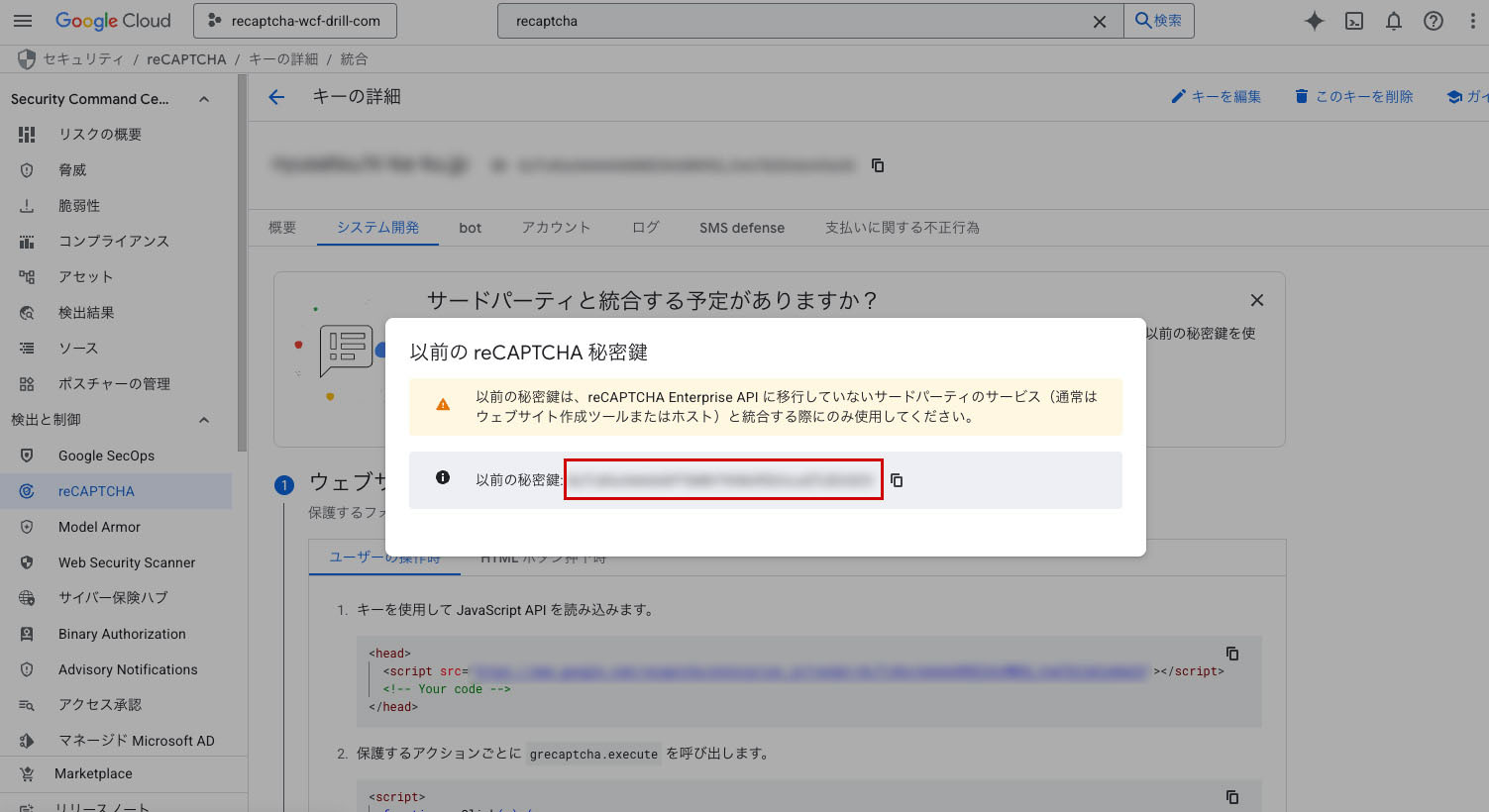Open the notifications bell icon

click(1394, 21)
